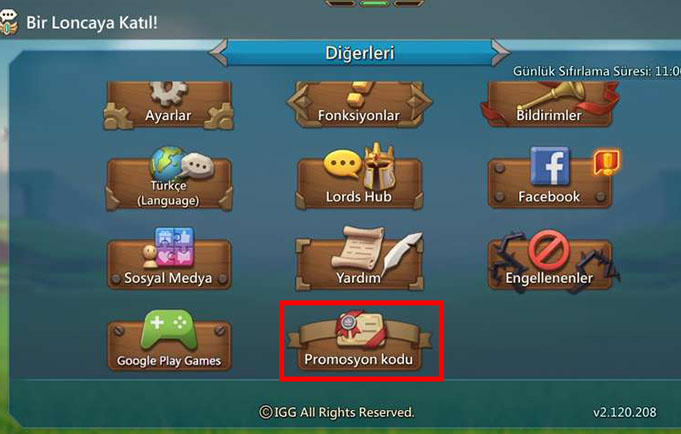
Task: Click the left arrow beside Diğerleri
Action: coord(218,53)
